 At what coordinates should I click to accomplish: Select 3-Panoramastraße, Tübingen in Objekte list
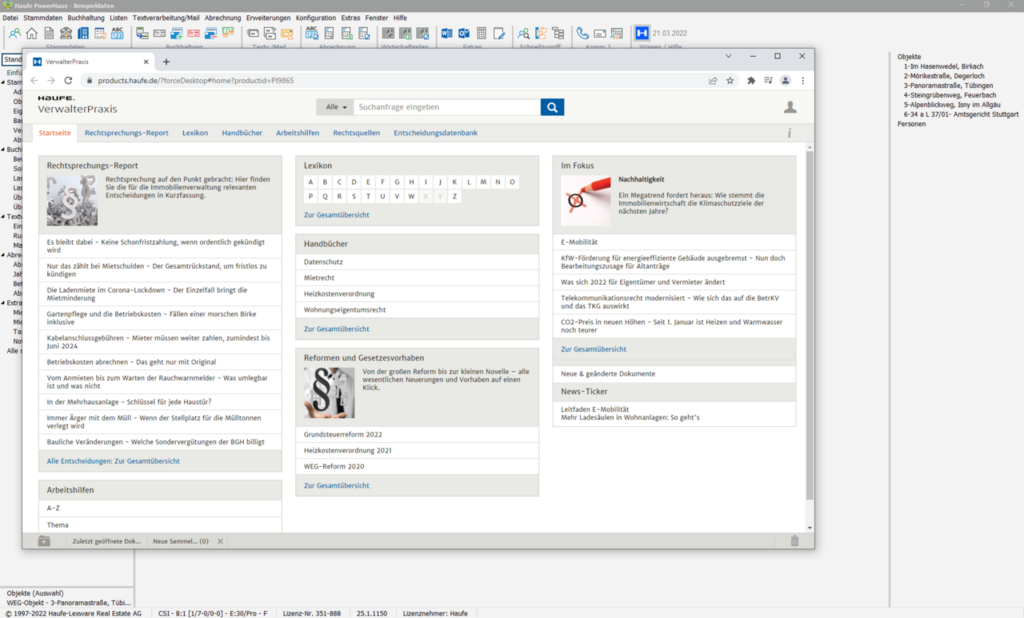pyautogui.click(x=948, y=86)
